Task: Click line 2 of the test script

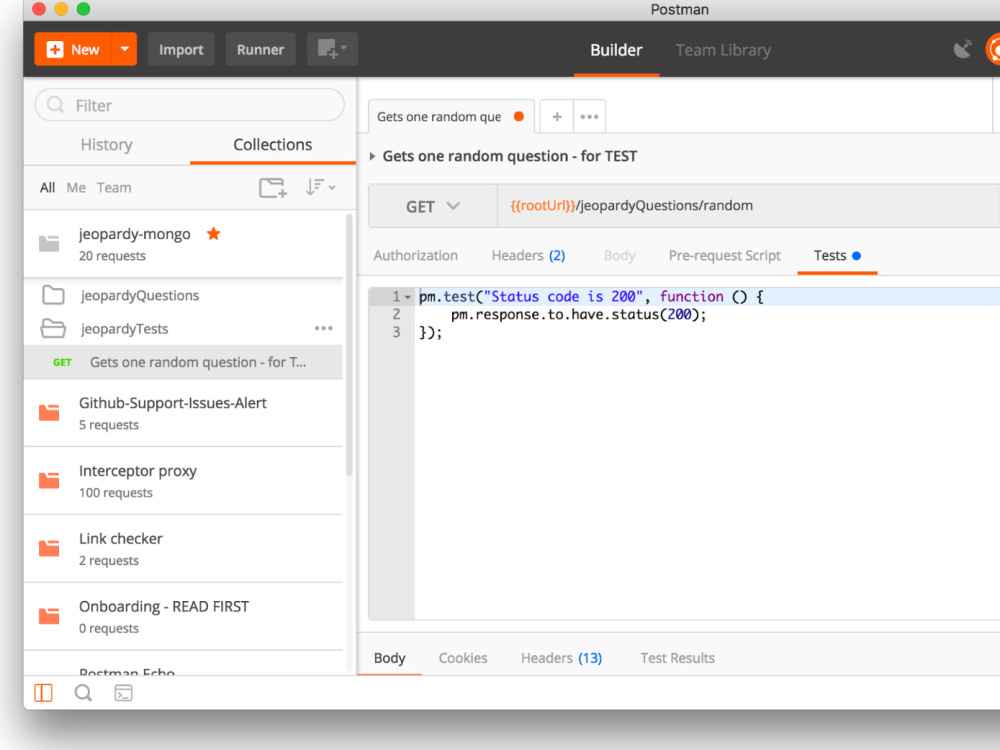Action: click(578, 314)
